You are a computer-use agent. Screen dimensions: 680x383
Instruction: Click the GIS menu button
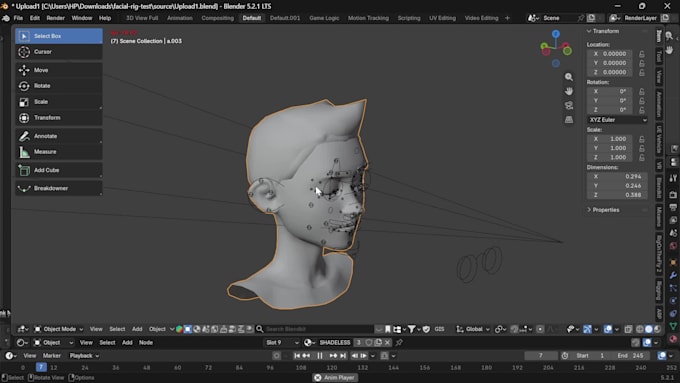(x=439, y=329)
